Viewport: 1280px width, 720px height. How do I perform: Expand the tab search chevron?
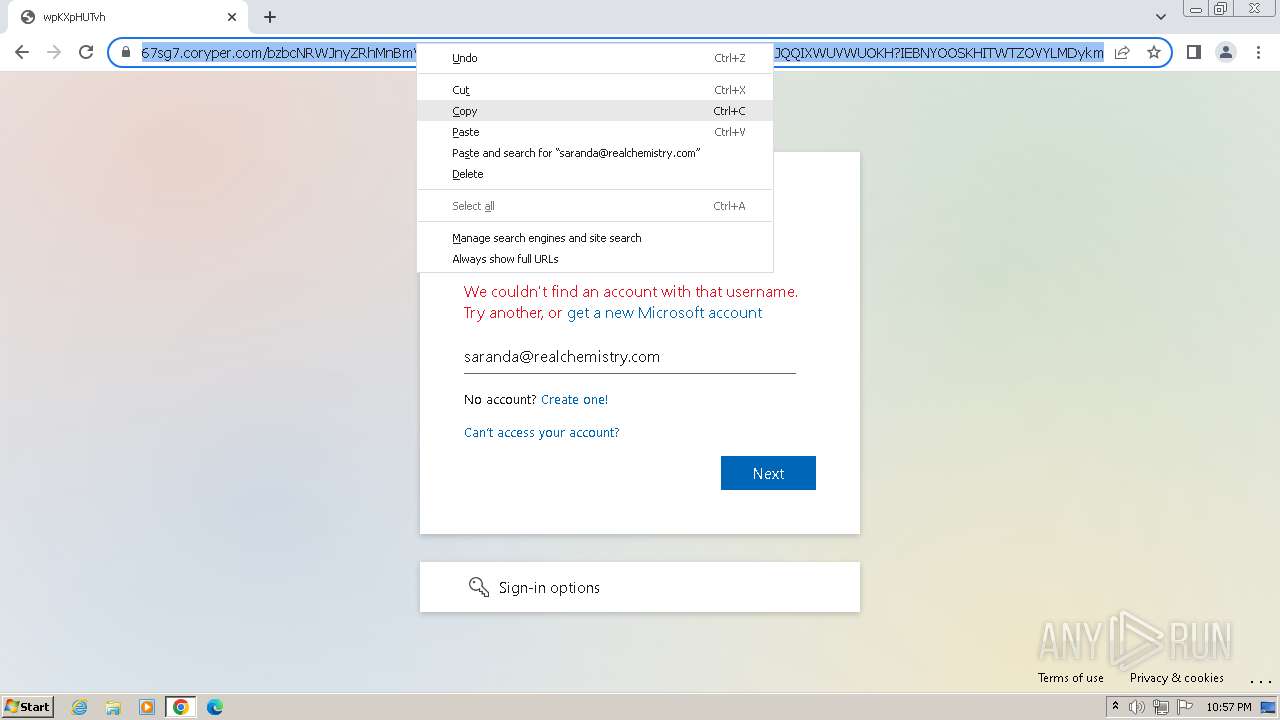(x=1160, y=17)
